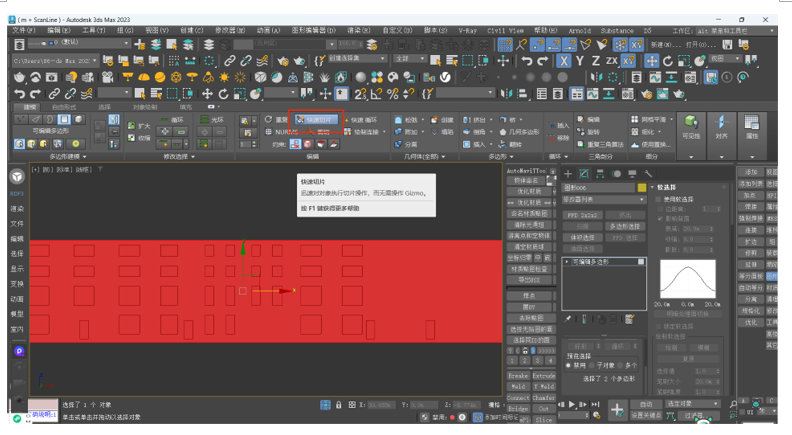792x435 pixels.
Task: Expand the Editable Poly (可编辑多边形) stack item
Action: pyautogui.click(x=566, y=261)
